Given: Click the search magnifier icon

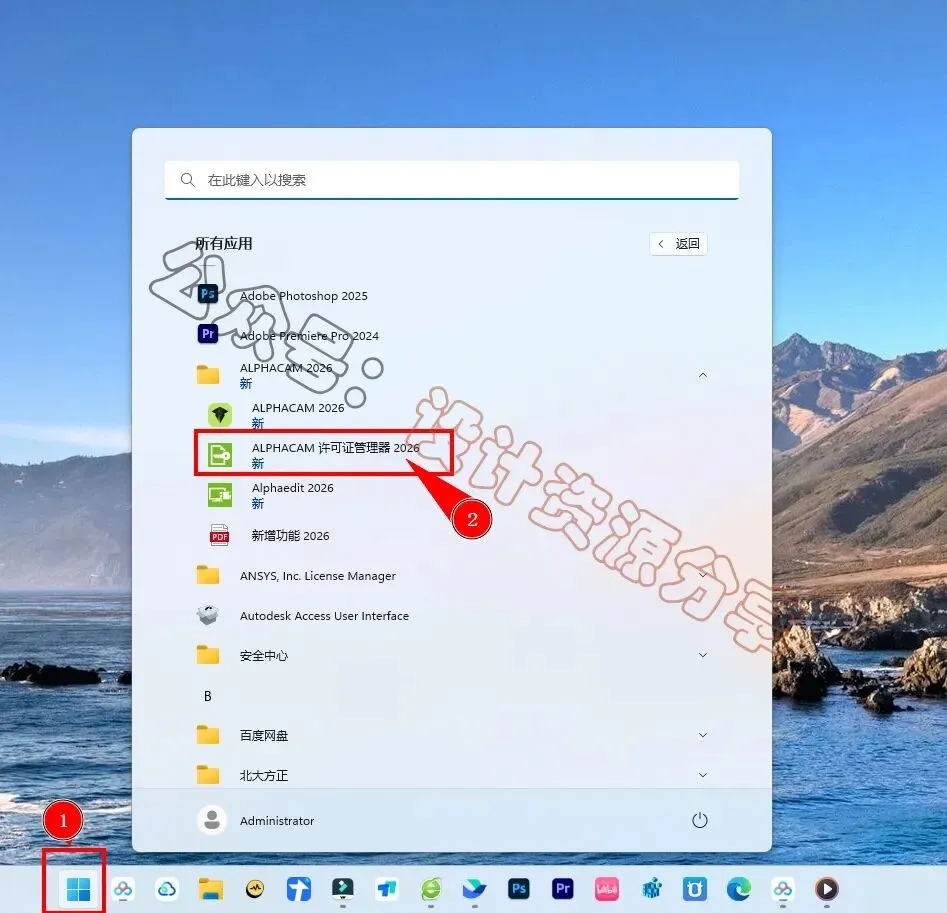Looking at the screenshot, I should coord(188,180).
